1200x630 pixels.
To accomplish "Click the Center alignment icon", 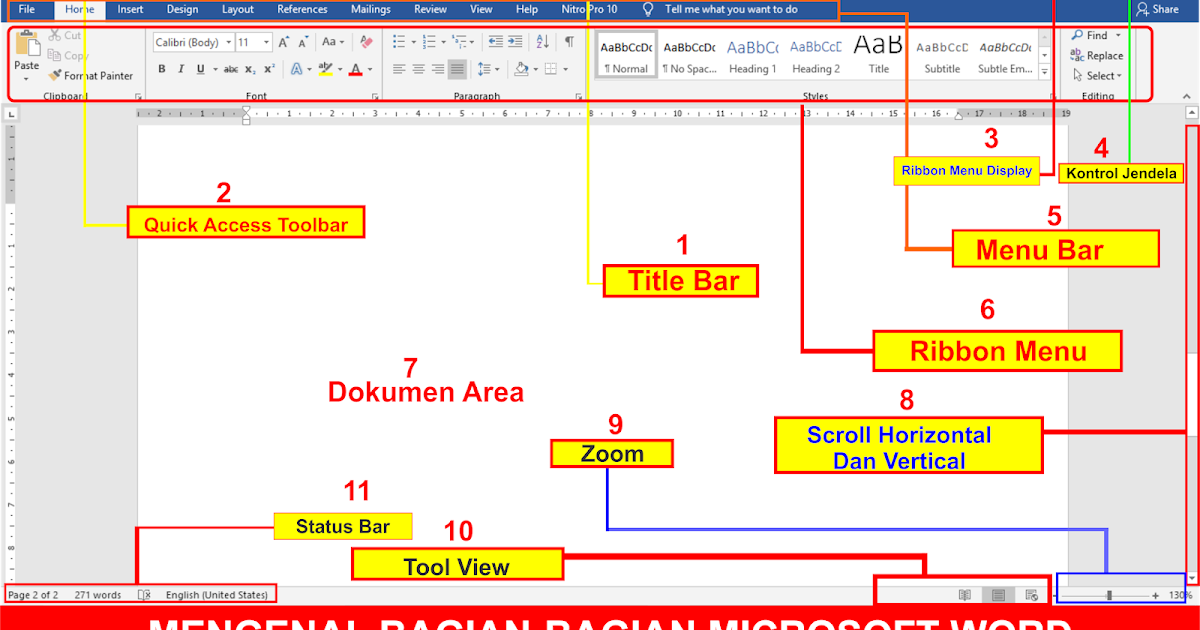I will 417,69.
